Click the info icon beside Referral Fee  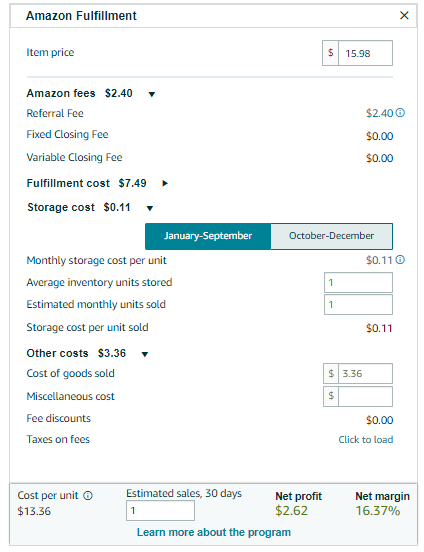[400, 113]
